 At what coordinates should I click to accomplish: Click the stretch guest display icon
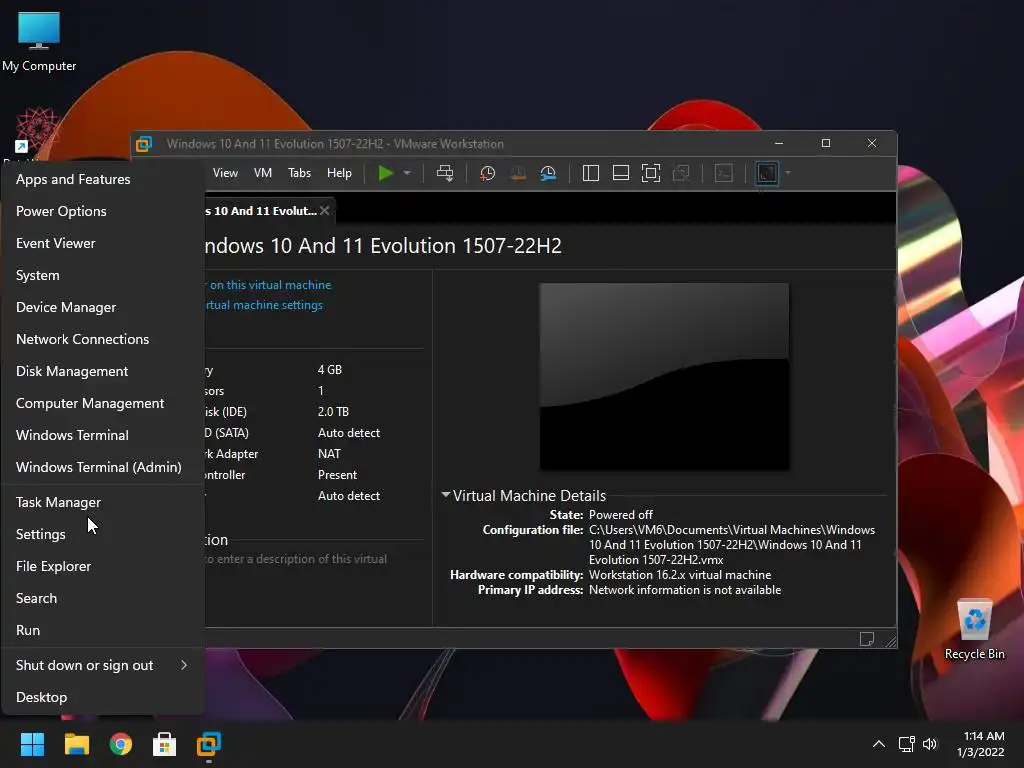[767, 173]
